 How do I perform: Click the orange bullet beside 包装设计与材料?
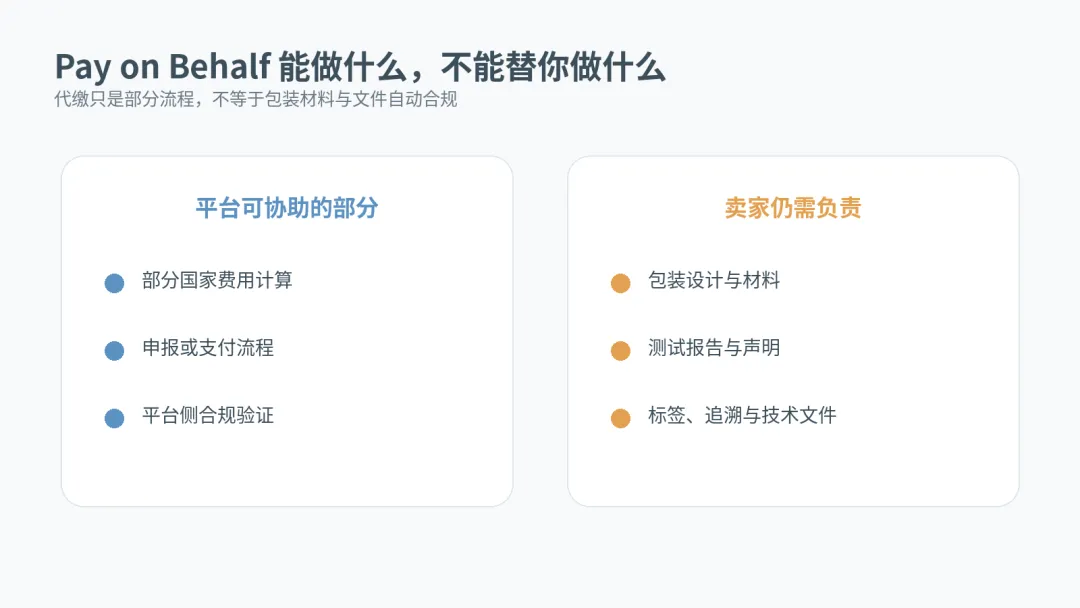621,283
